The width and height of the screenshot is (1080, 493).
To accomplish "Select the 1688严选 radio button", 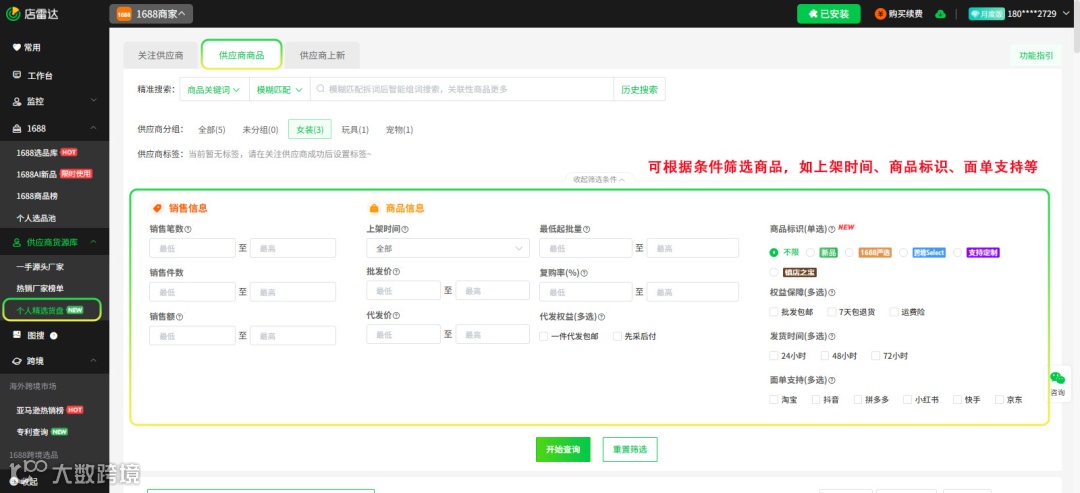I will click(849, 253).
